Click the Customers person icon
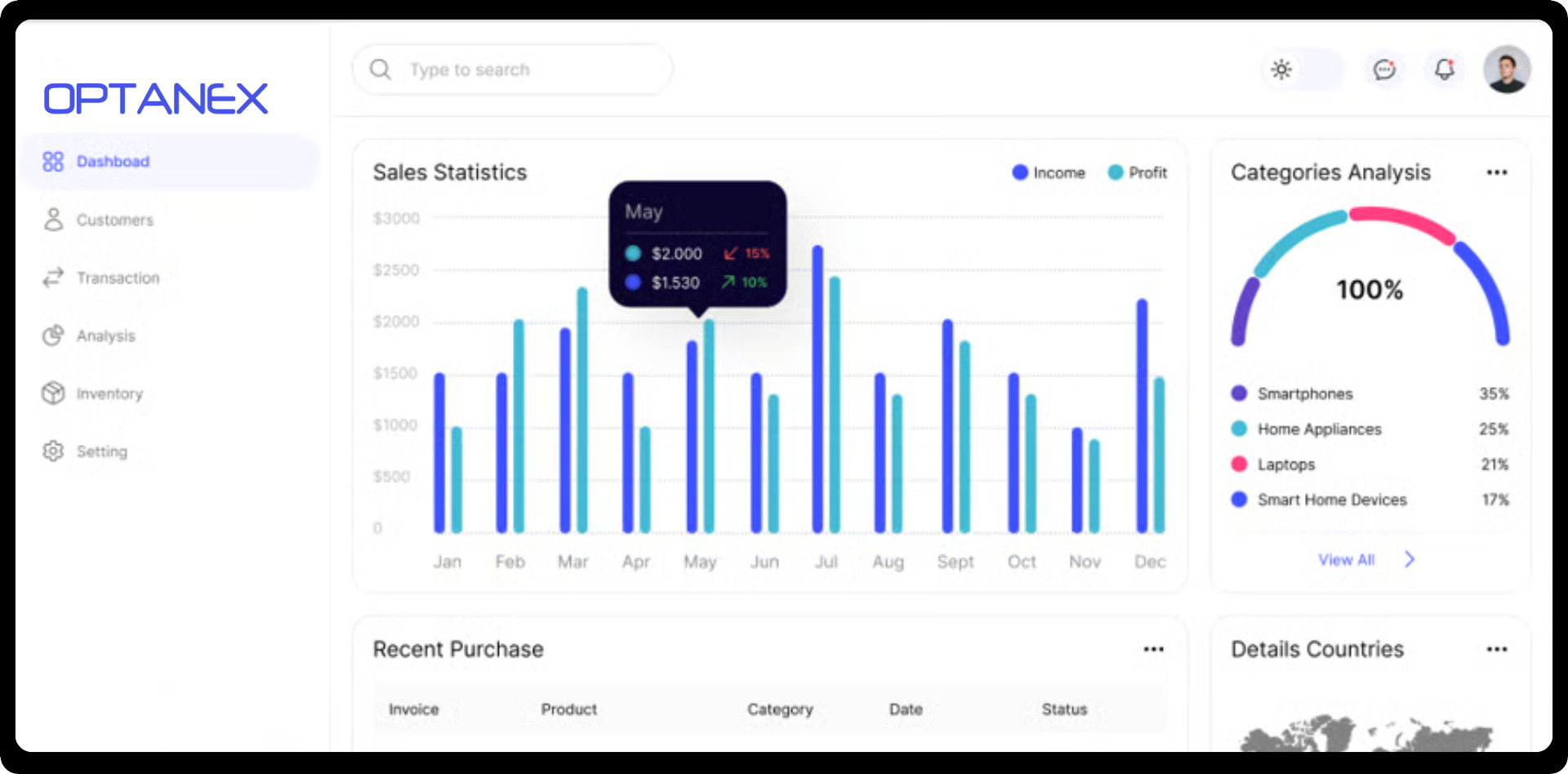The width and height of the screenshot is (1568, 774). (x=53, y=220)
